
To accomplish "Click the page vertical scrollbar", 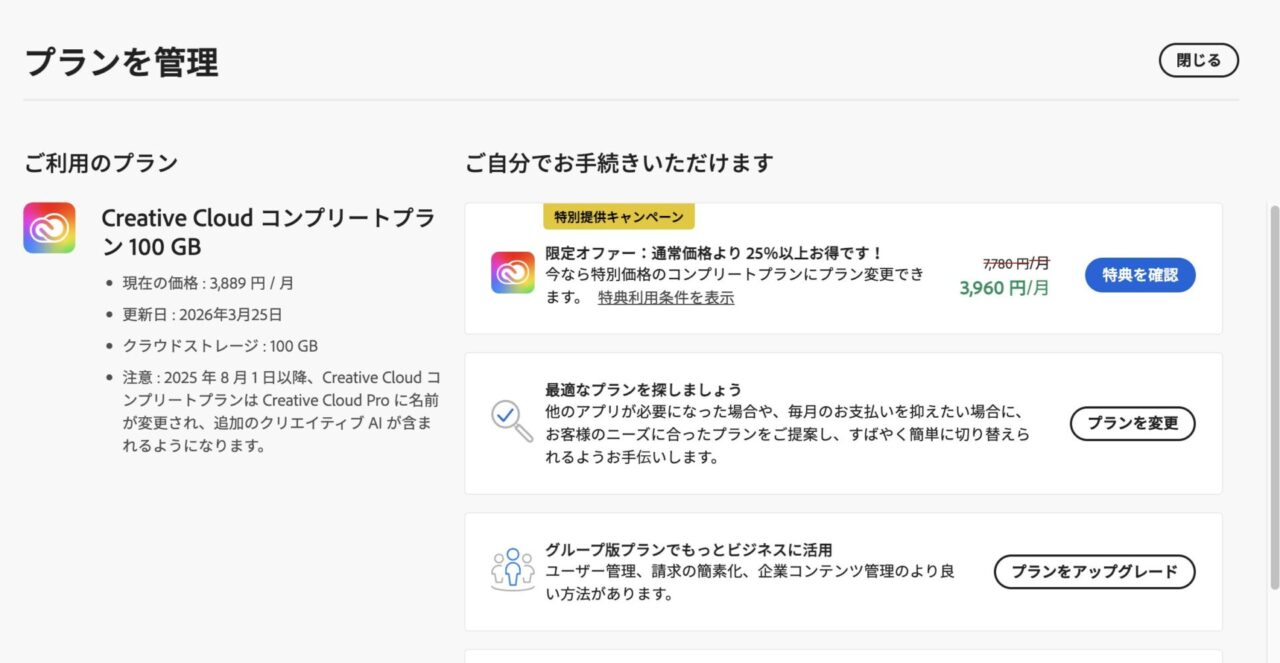I will coord(1274,397).
